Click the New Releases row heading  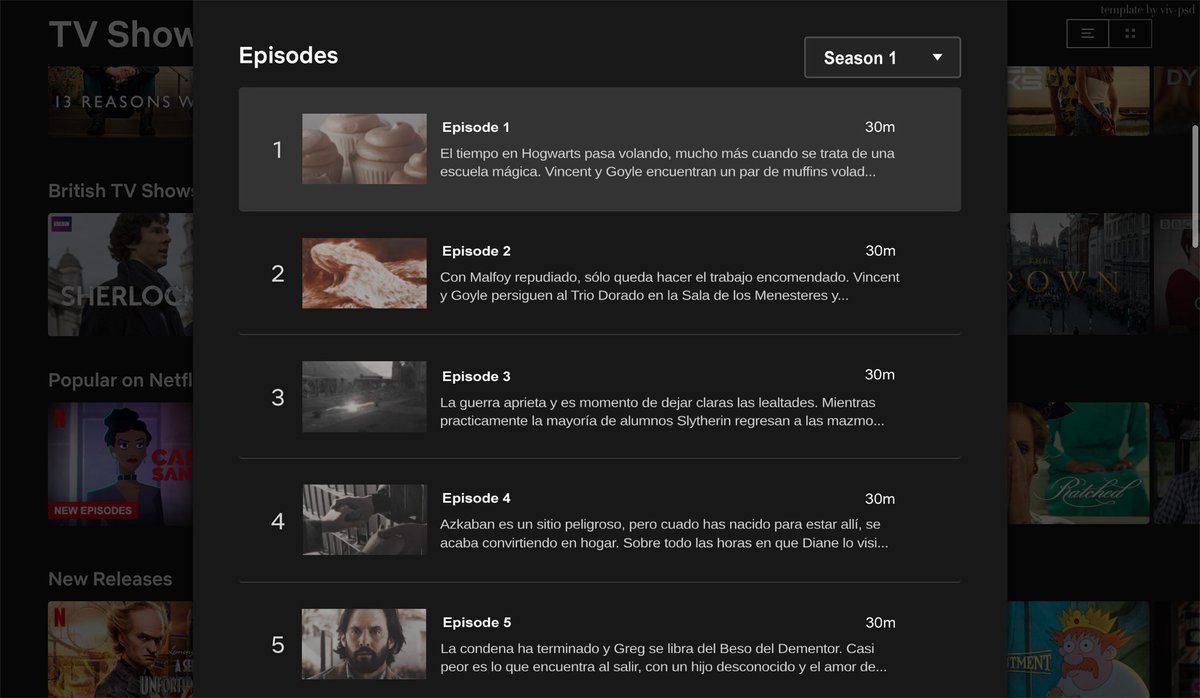[x=110, y=579]
